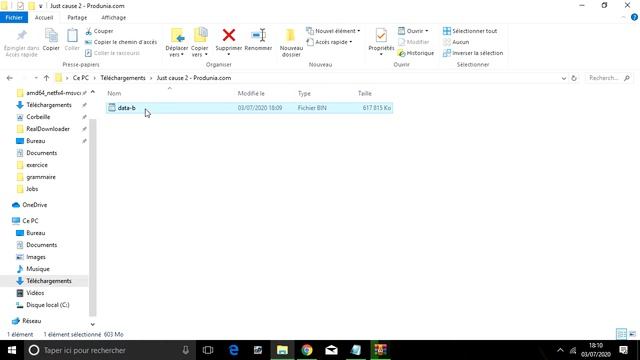Click the red Supprimer delete icon
Image resolution: width=640 pixels, height=360 pixels.
229,35
